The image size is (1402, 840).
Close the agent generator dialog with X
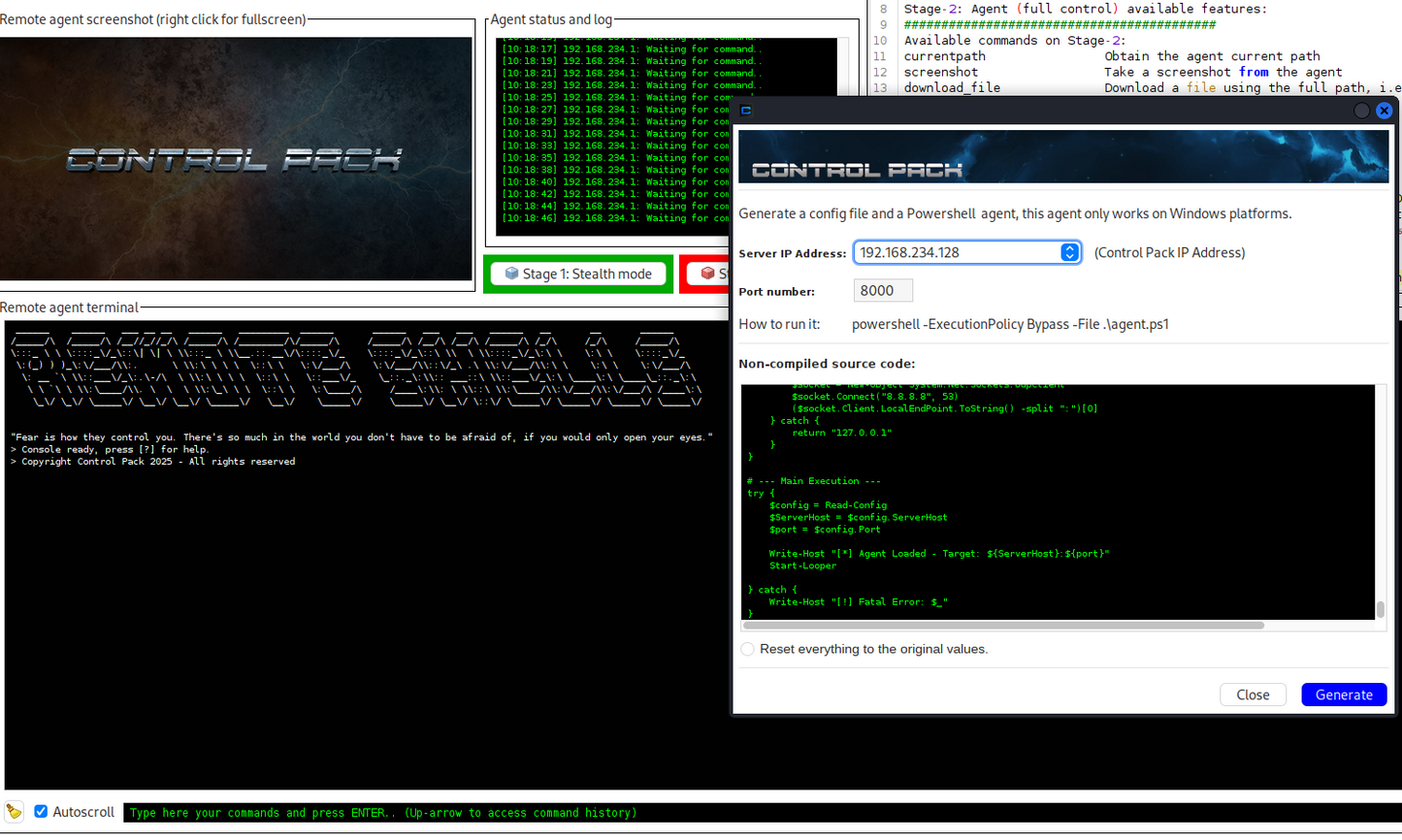[1385, 111]
